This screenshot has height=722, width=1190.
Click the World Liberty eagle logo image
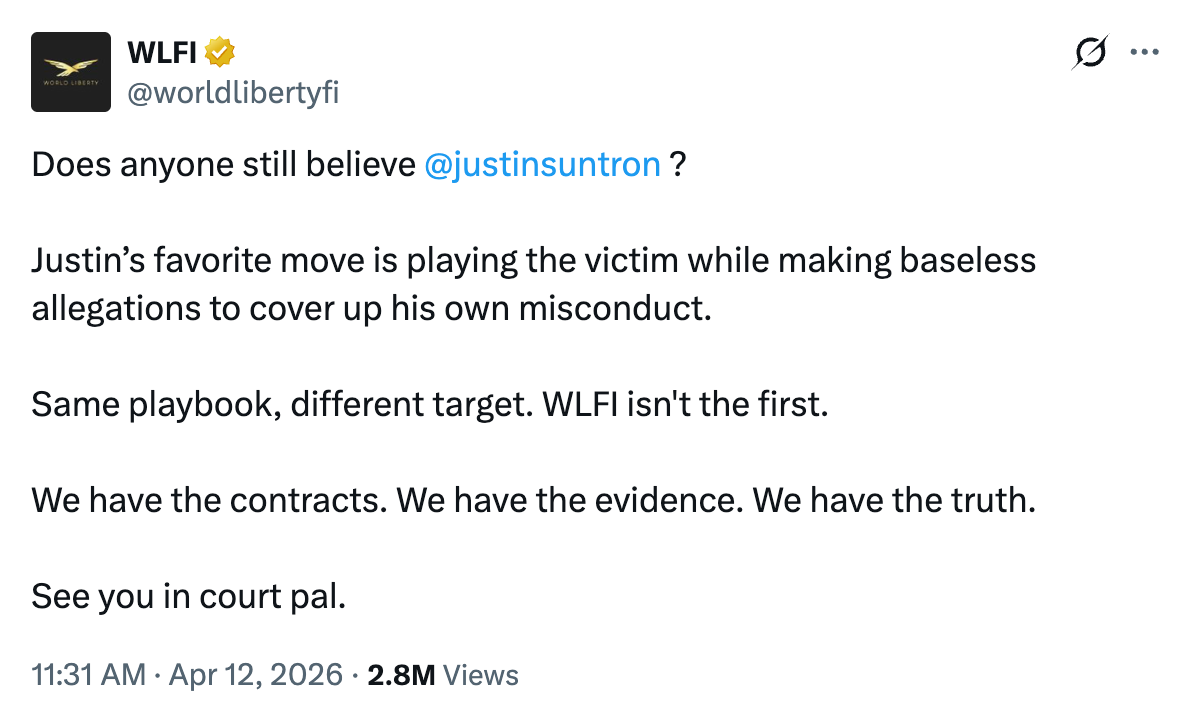71,71
